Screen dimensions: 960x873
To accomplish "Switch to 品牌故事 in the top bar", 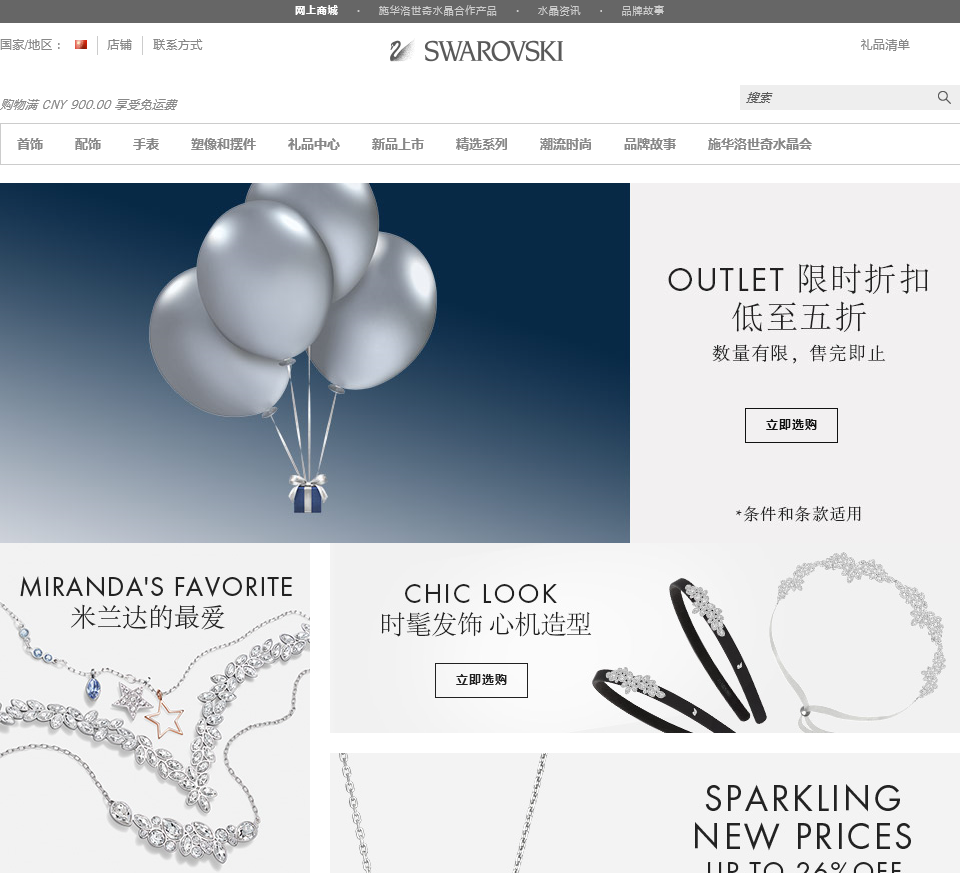I will [642, 11].
